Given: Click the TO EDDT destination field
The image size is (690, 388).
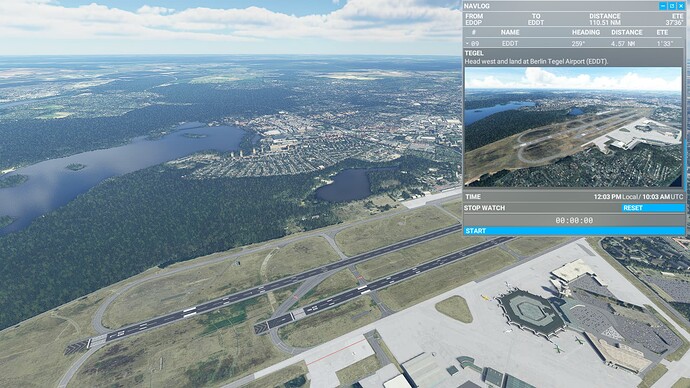Looking at the screenshot, I should point(536,19).
